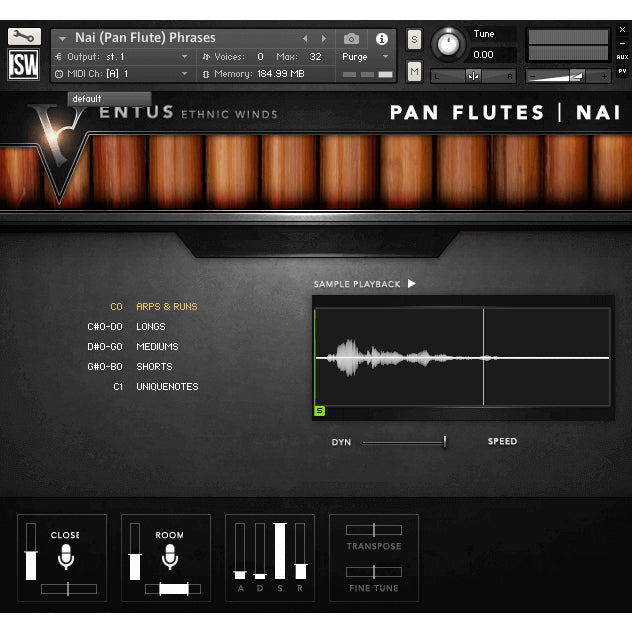Adjust the Attack (A) envelope slider
The image size is (632, 632).
coord(240,551)
